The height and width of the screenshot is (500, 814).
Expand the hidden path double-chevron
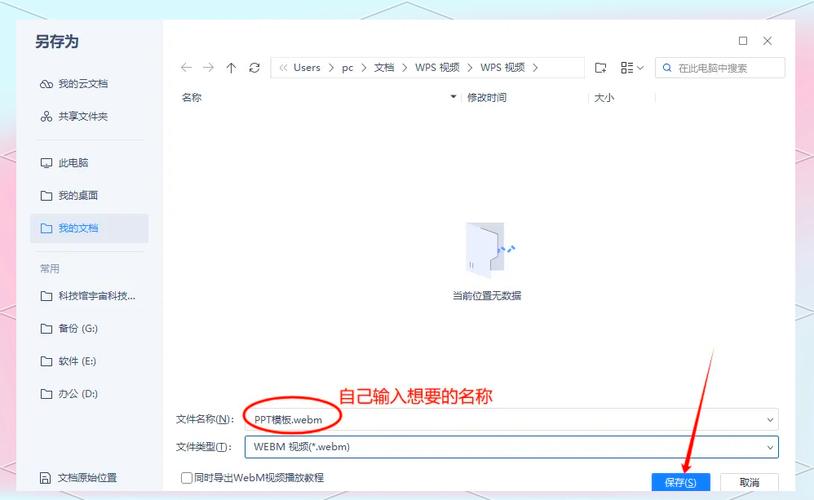(283, 67)
